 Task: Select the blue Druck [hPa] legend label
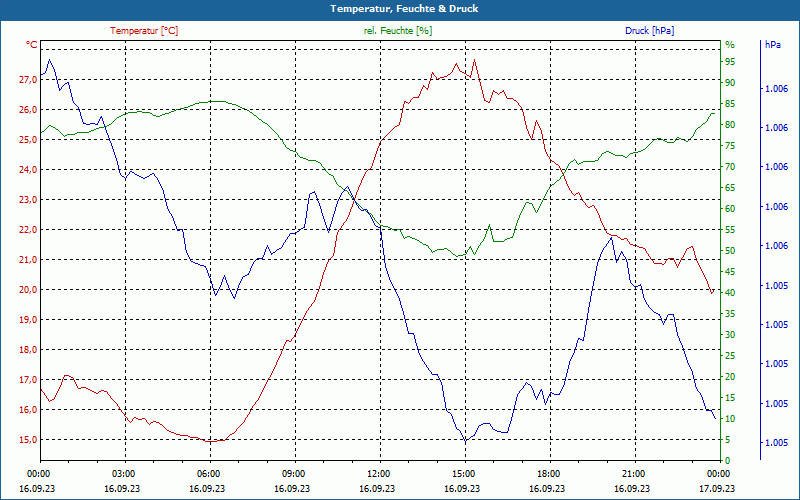[649, 31]
